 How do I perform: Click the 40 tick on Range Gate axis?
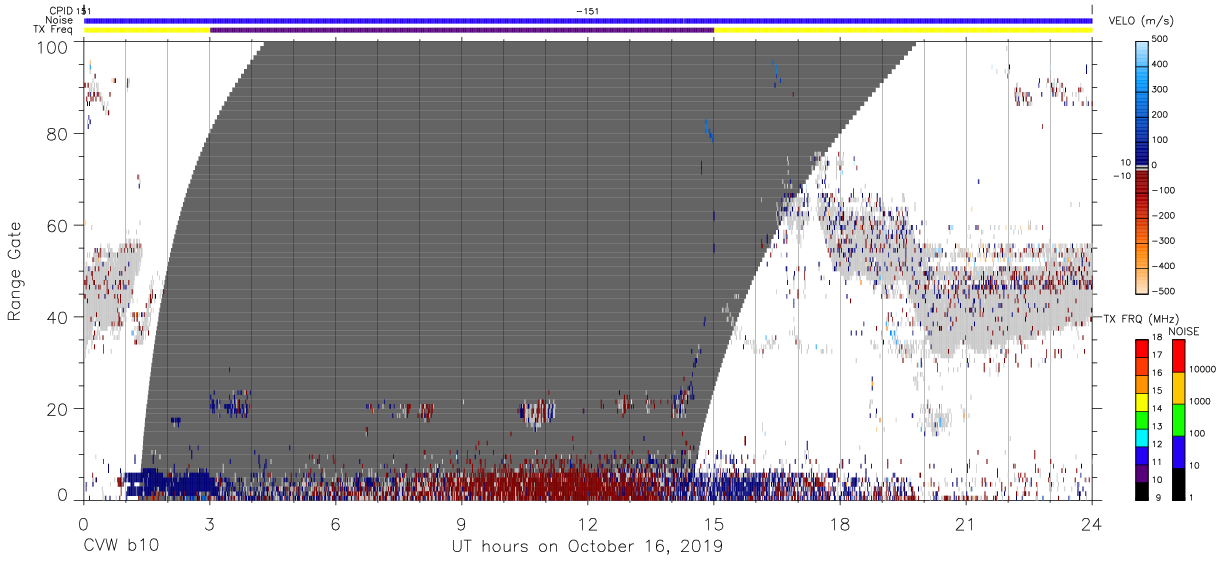(x=60, y=317)
